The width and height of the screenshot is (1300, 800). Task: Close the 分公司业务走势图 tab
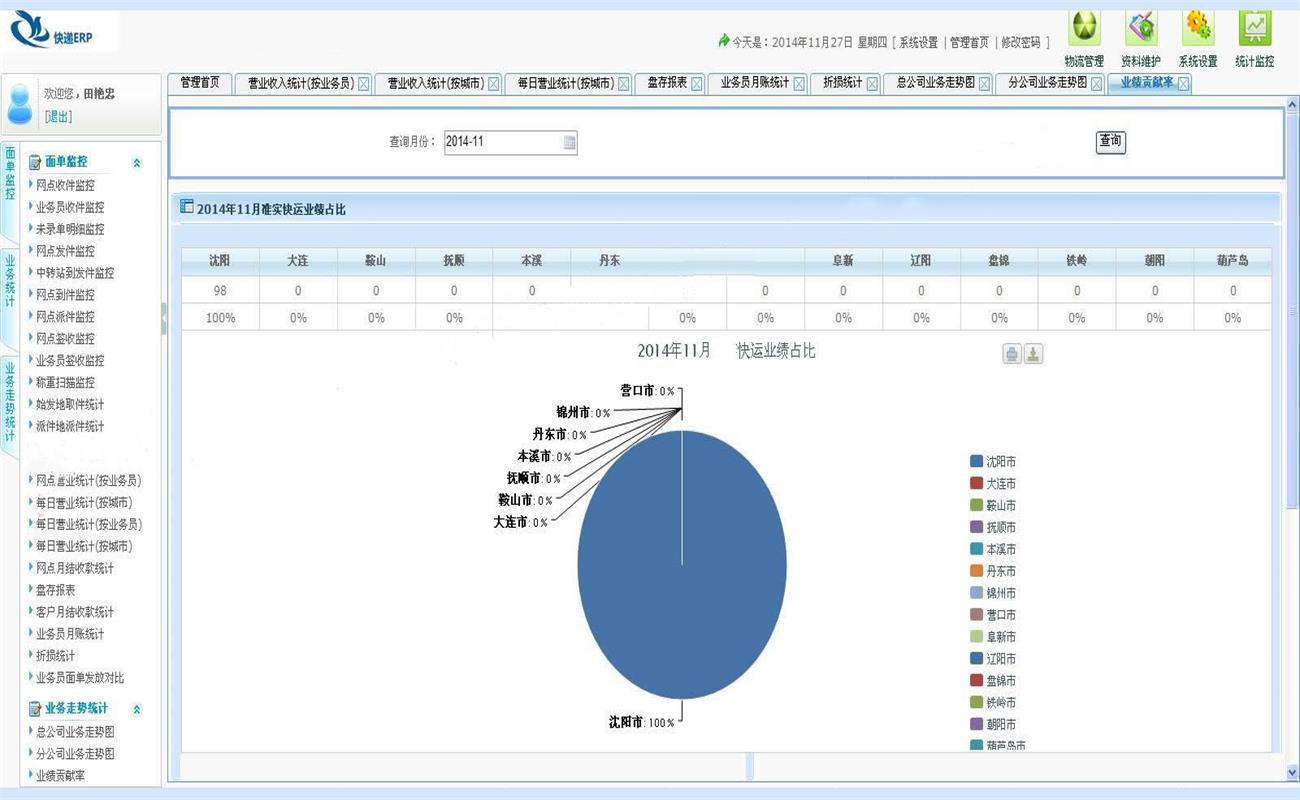1096,84
